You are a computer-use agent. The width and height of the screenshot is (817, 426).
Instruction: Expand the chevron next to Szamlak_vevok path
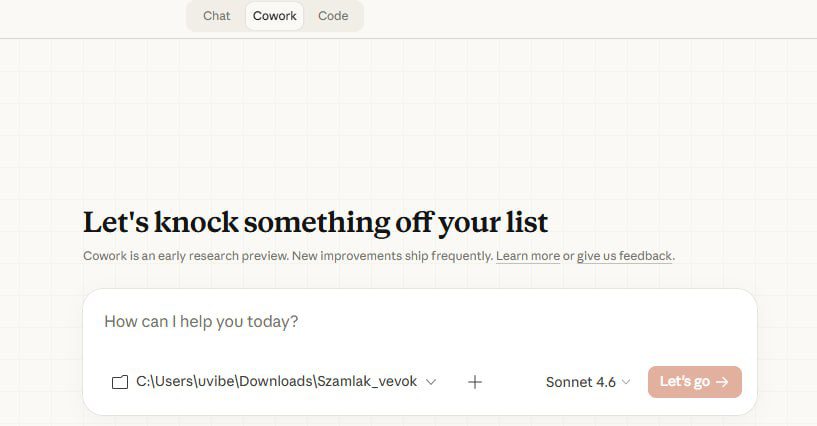click(x=431, y=382)
